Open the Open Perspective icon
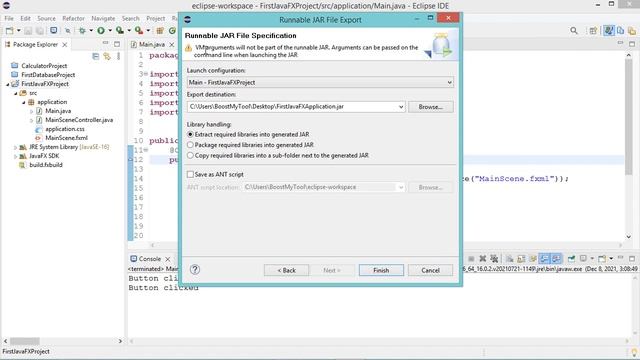Image resolution: width=640 pixels, height=360 pixels. pyautogui.click(x=593, y=31)
